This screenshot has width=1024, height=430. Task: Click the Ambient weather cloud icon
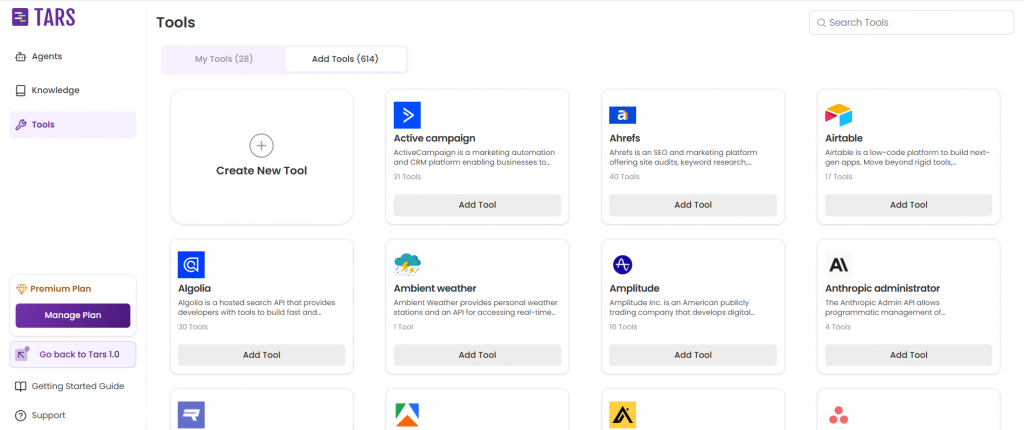(407, 265)
